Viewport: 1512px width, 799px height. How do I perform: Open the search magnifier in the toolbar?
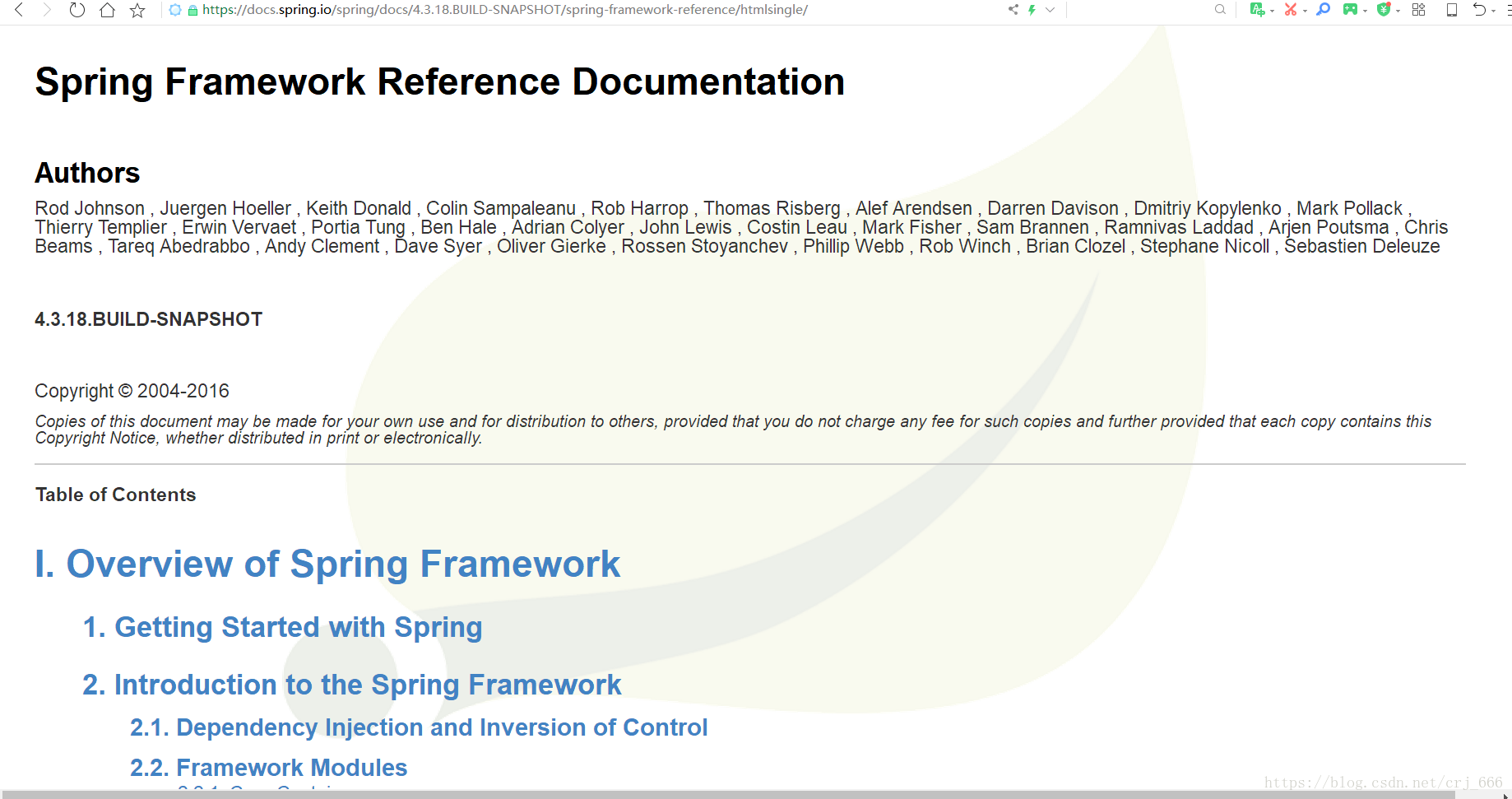tap(1220, 10)
